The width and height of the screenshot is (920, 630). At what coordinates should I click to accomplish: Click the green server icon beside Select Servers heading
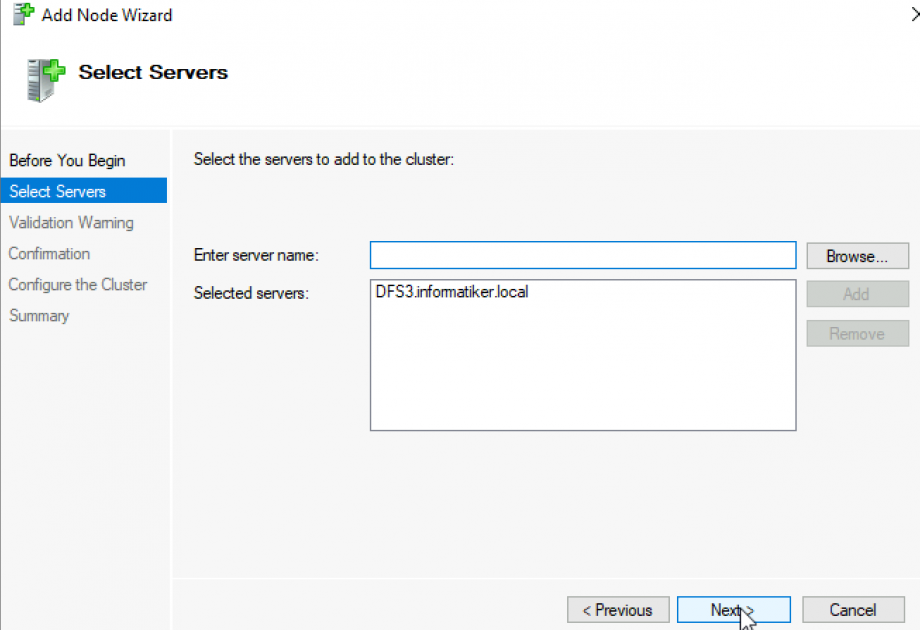click(x=42, y=80)
